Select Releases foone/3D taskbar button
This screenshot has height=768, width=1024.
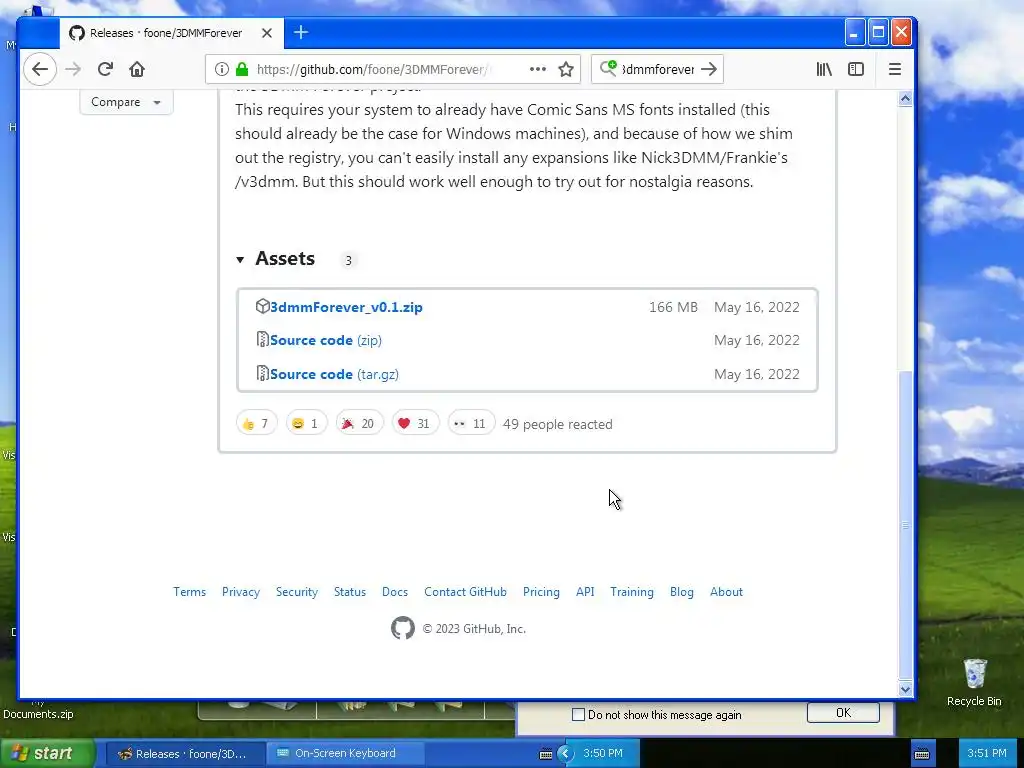[185, 754]
